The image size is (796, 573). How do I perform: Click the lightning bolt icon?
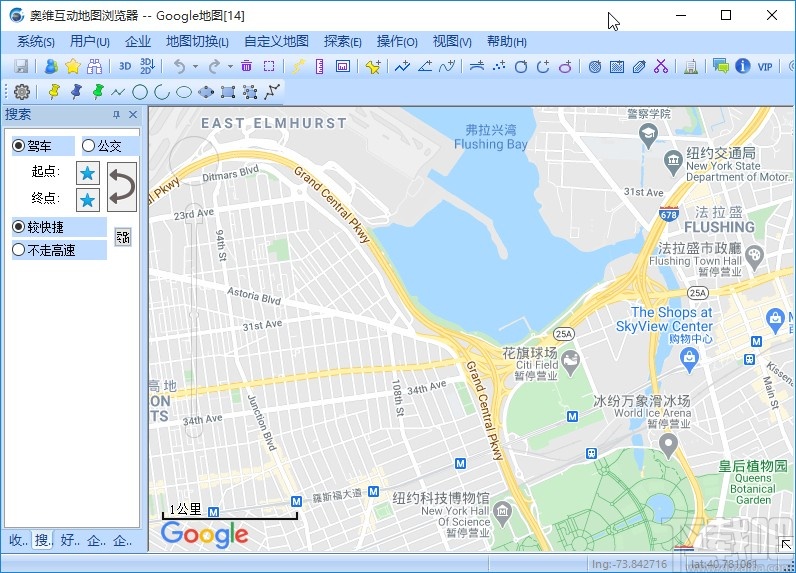299,66
